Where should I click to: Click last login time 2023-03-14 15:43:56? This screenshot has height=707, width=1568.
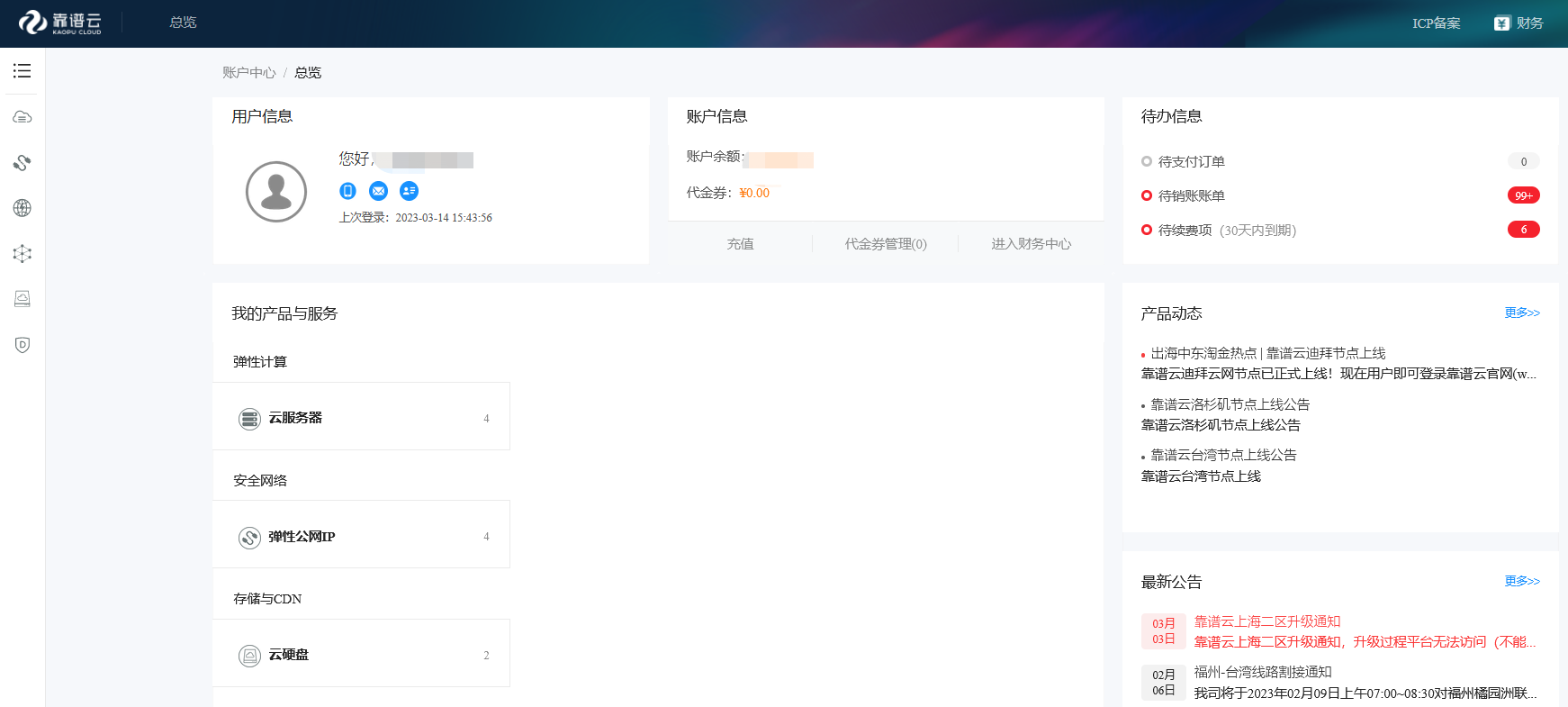click(444, 218)
